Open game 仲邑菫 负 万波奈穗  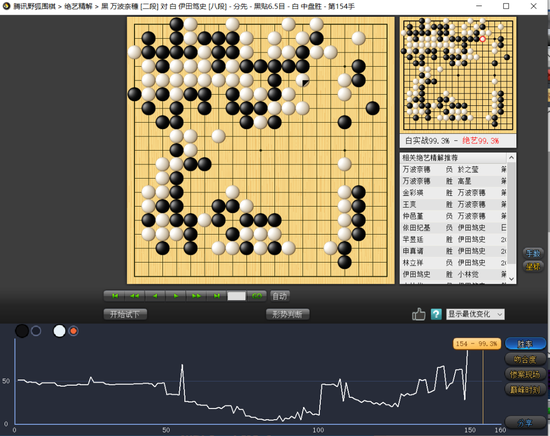[x=454, y=216]
